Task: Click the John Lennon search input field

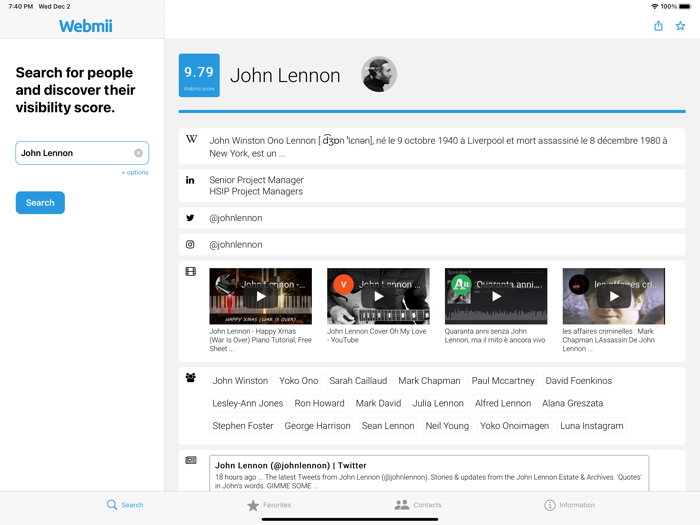Action: point(82,153)
